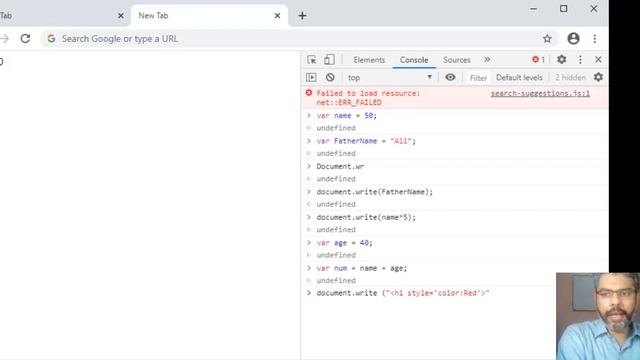Close the active New Tab
The height and width of the screenshot is (360, 640).
[x=277, y=16]
